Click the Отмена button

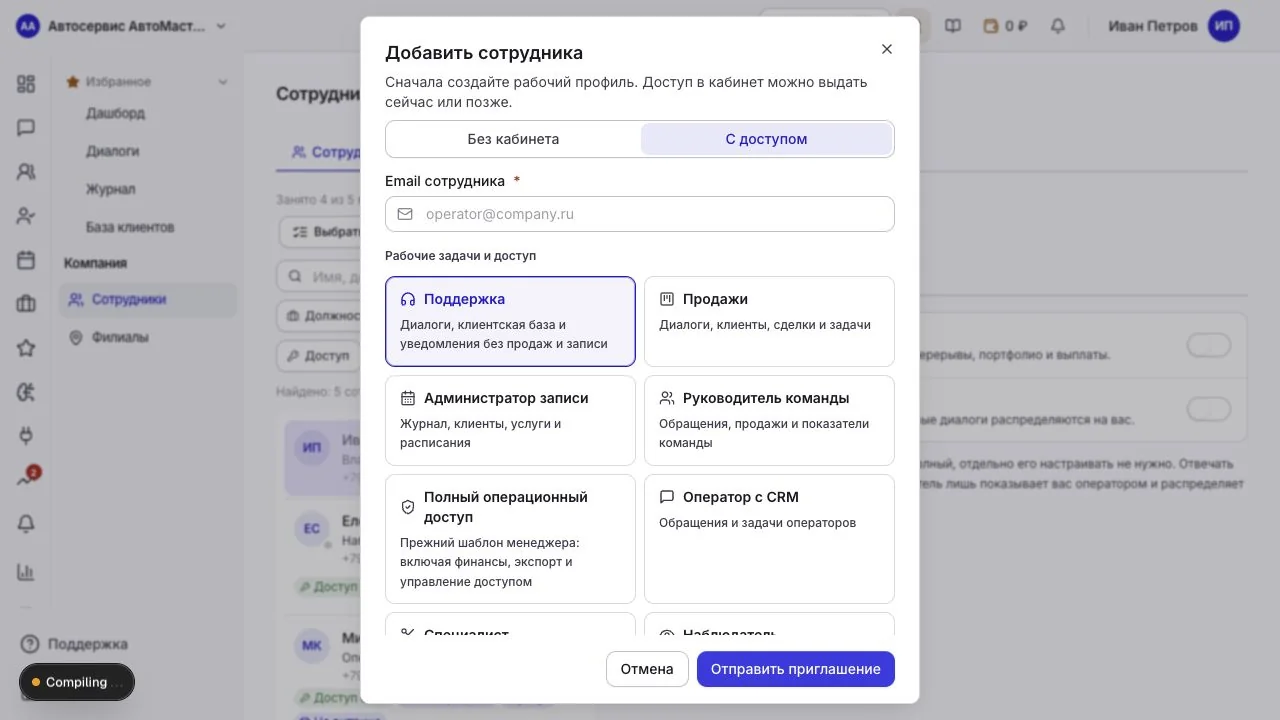(x=647, y=669)
